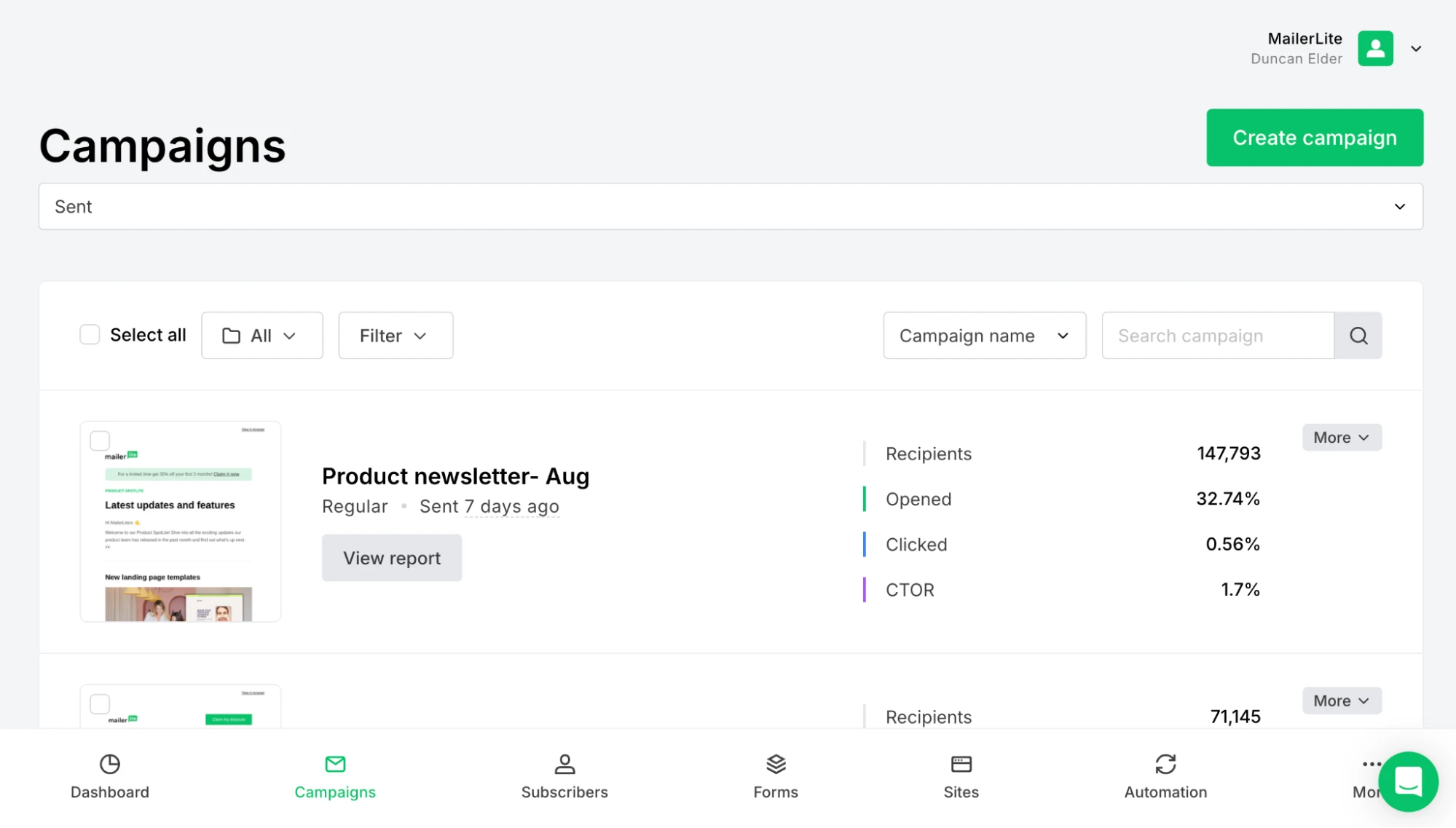The width and height of the screenshot is (1456, 828).
Task: Click View report for Product newsletter
Action: 392,558
